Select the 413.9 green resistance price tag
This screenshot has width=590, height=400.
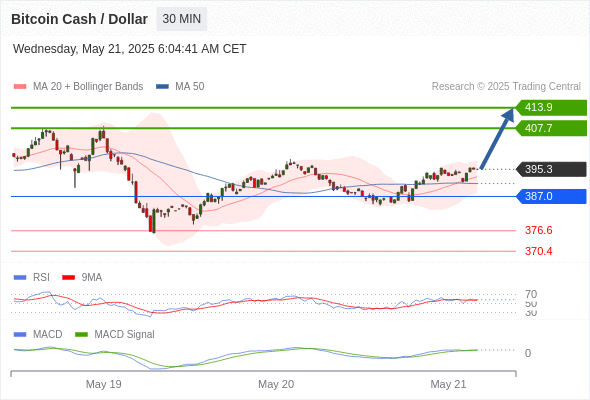(551, 108)
